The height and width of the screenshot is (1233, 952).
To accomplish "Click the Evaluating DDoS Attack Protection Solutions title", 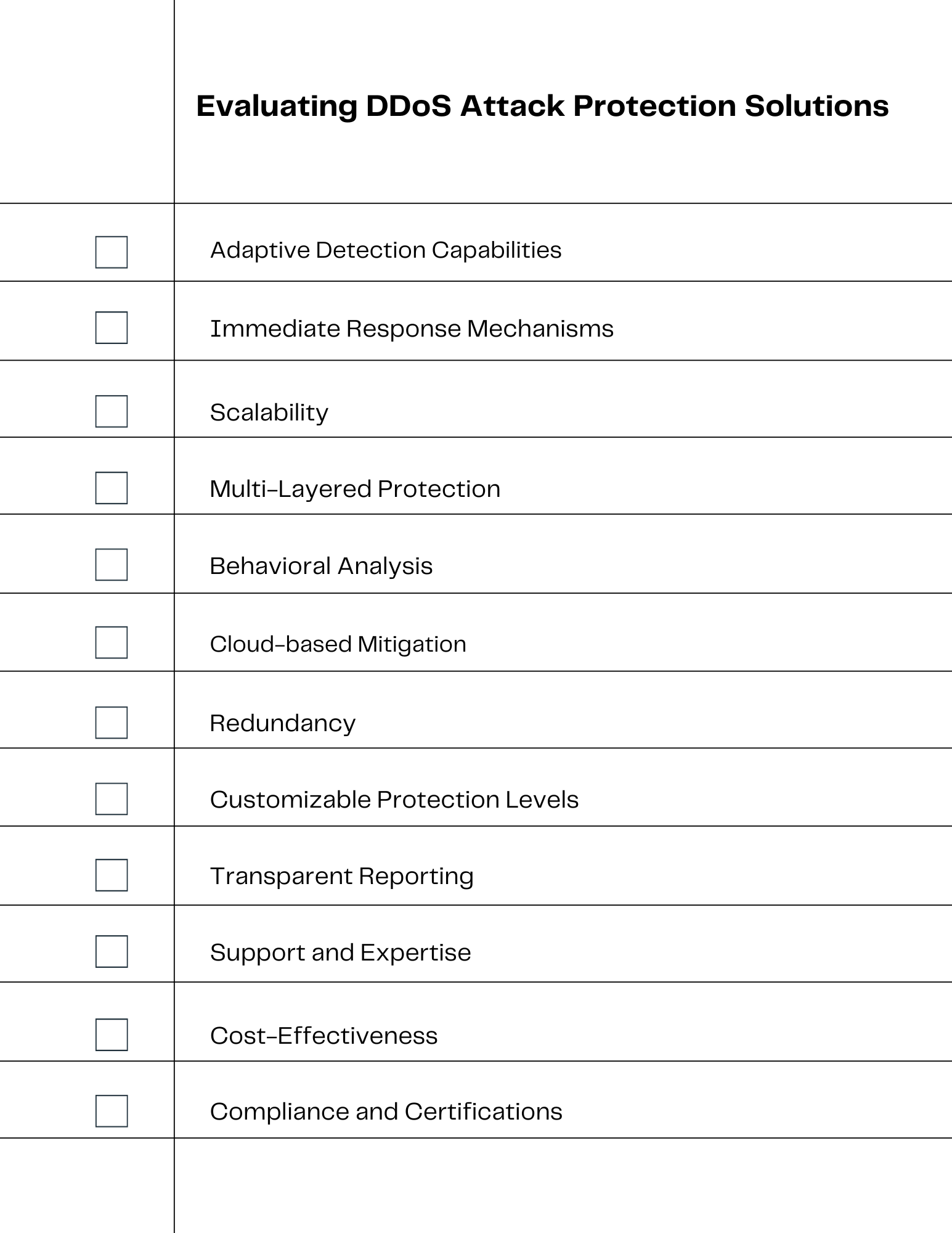I will tap(542, 106).
